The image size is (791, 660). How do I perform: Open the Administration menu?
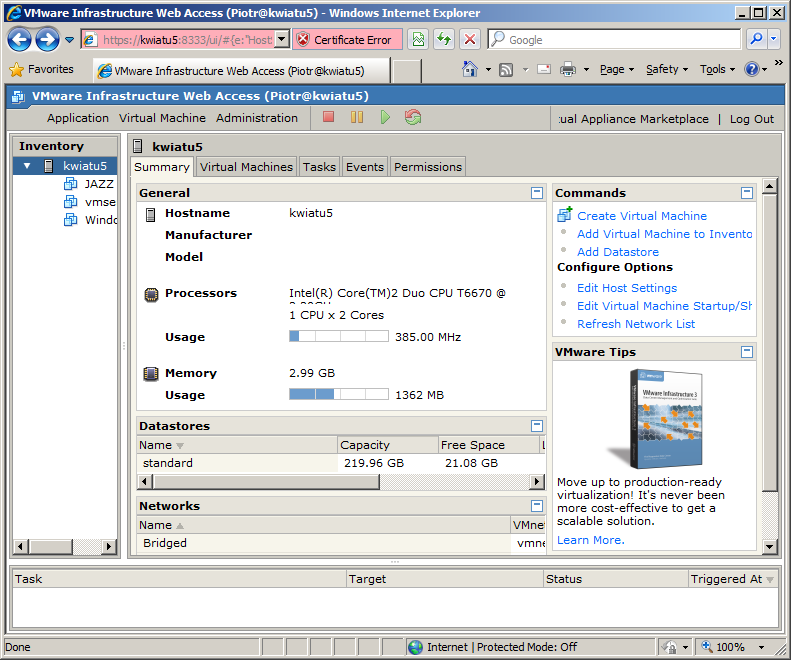[257, 118]
